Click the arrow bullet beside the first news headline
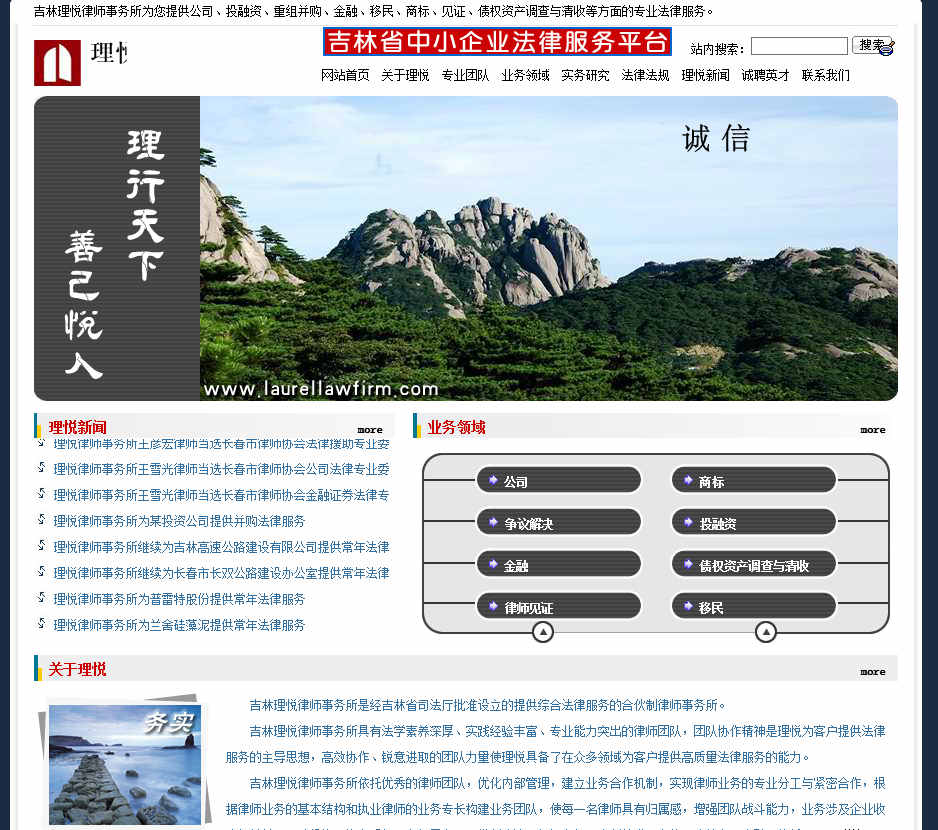Viewport: 938px width, 830px height. (41, 443)
